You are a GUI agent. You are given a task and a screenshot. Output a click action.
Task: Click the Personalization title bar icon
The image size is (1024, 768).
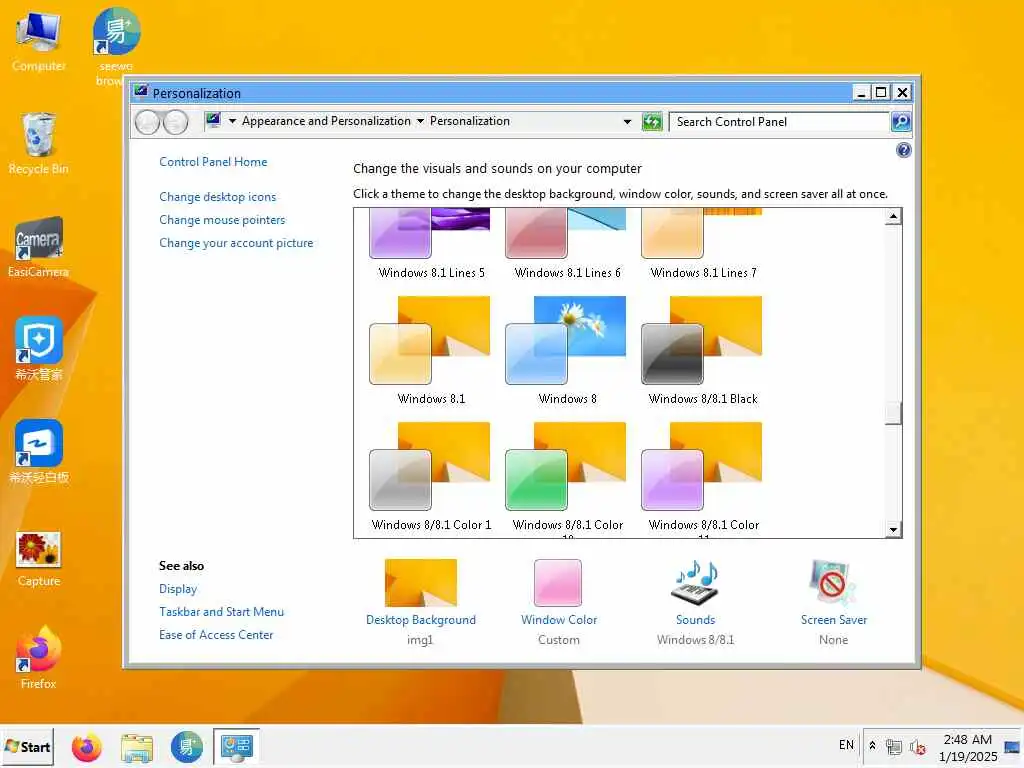coord(141,92)
